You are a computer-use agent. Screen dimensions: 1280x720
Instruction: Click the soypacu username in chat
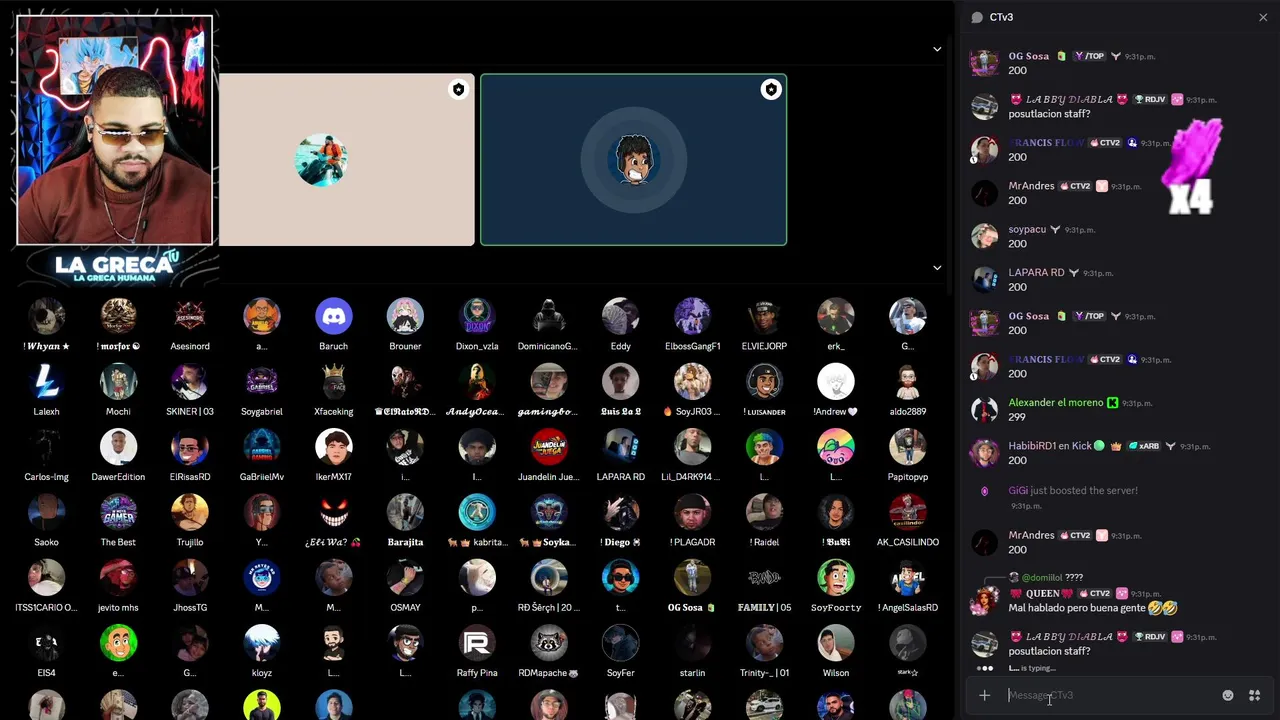(1027, 229)
